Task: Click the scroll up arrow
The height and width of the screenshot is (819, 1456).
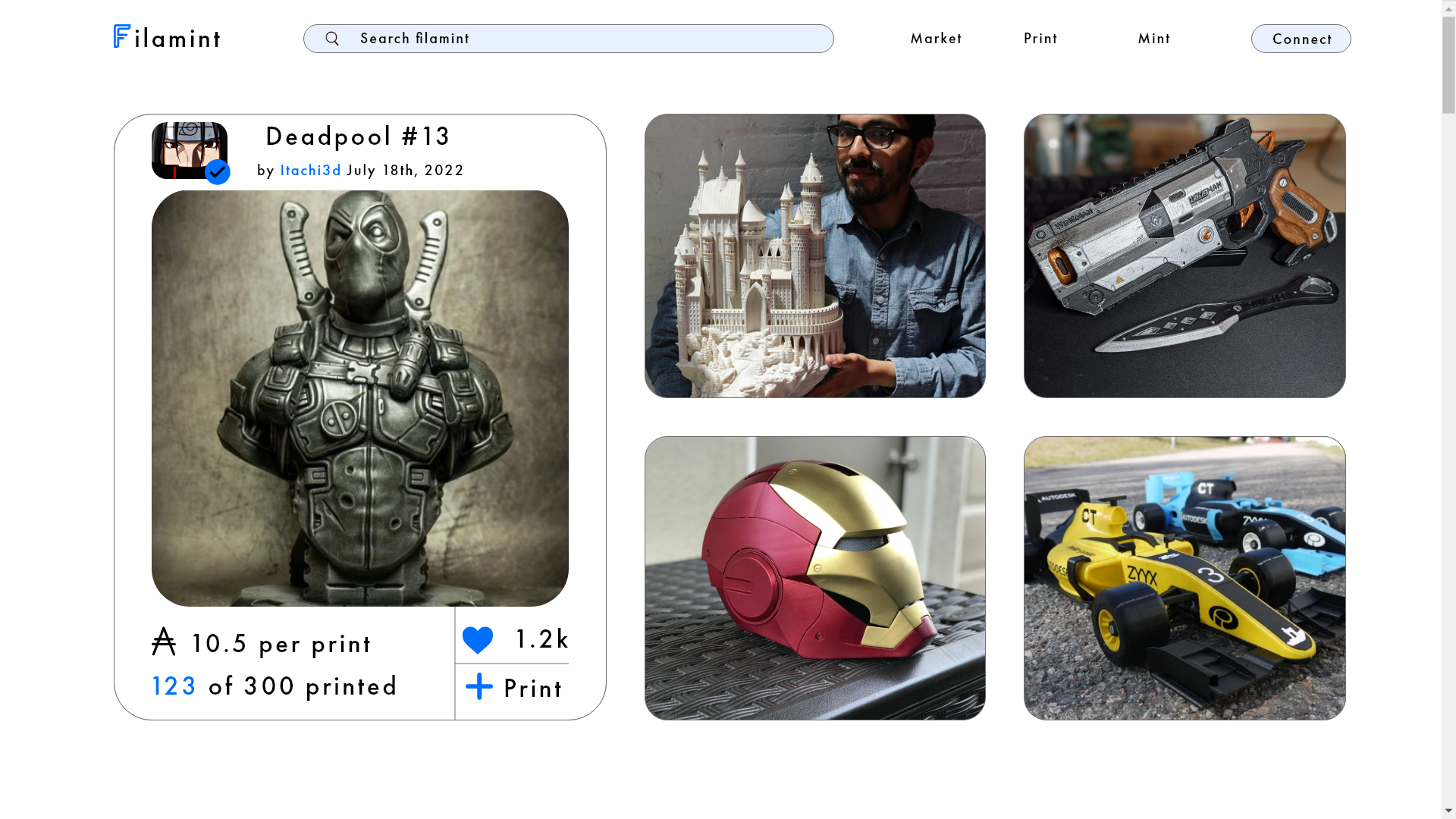Action: tap(1448, 7)
